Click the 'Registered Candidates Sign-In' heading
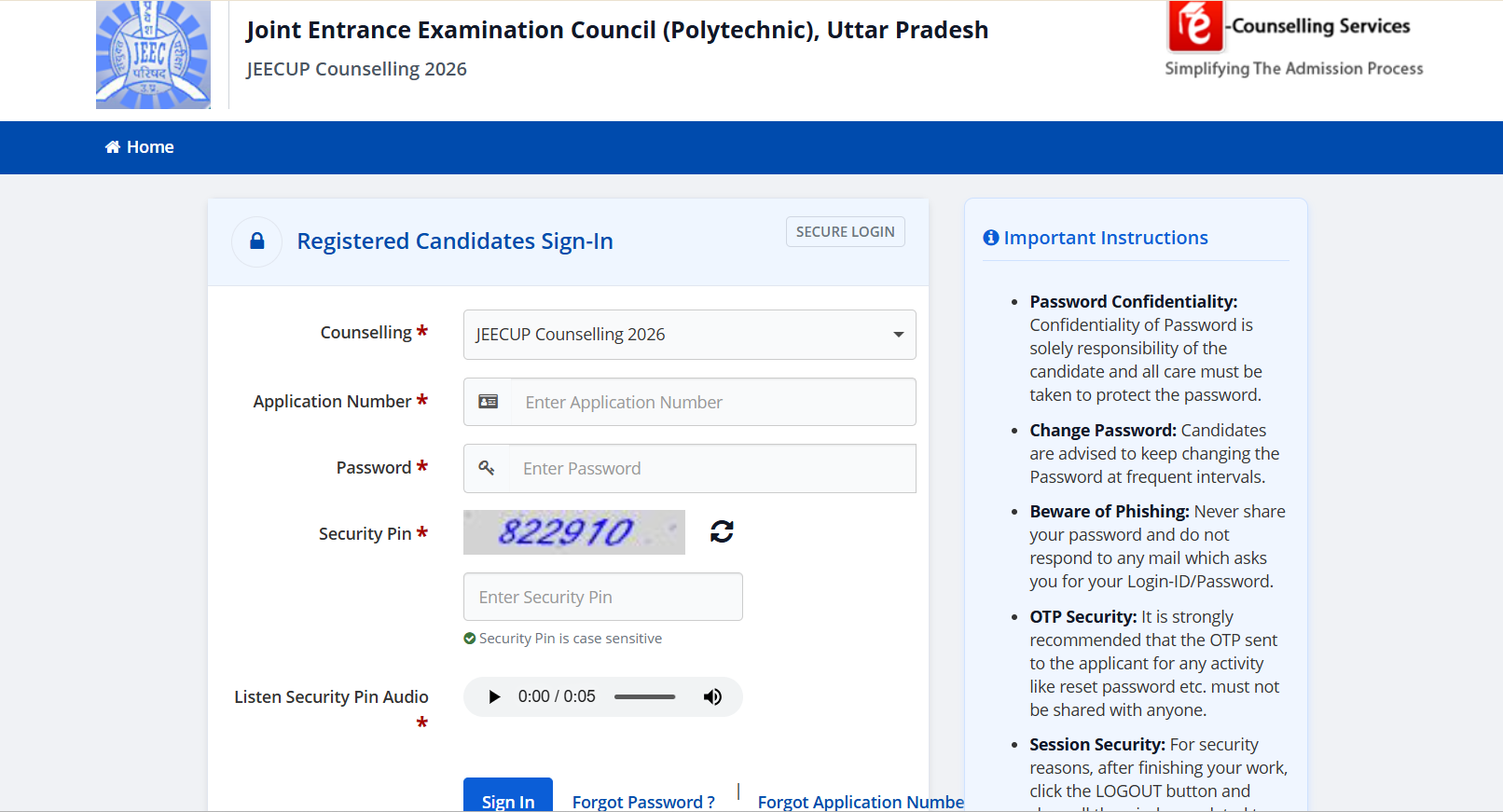This screenshot has width=1503, height=812. [x=455, y=241]
